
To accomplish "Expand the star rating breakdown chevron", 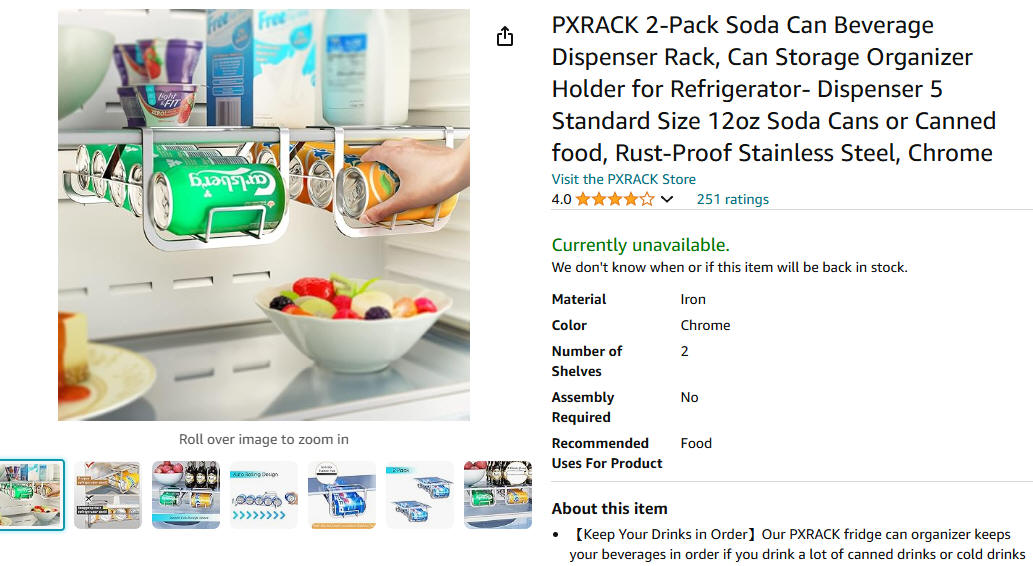I will tap(667, 199).
